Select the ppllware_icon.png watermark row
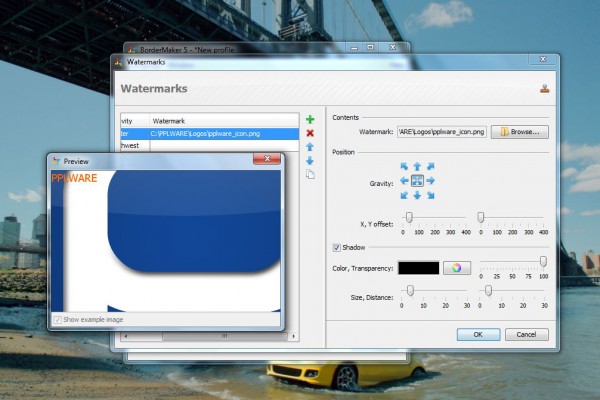 (x=210, y=134)
